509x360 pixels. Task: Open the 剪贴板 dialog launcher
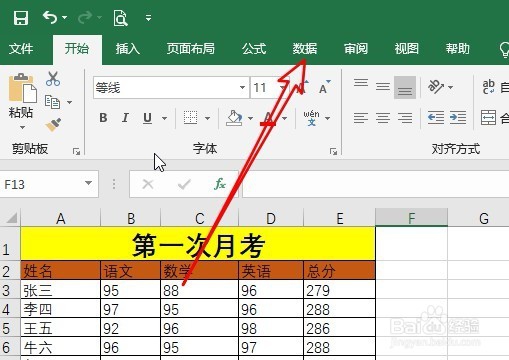(x=76, y=152)
